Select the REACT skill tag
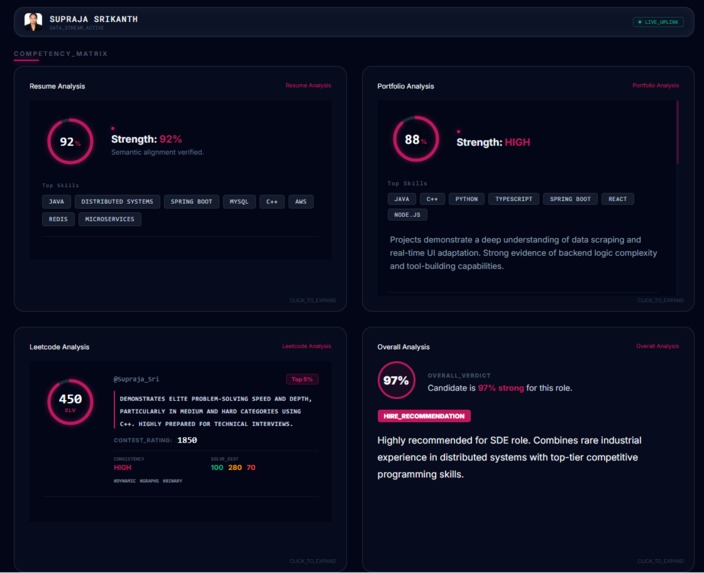Viewport: 704px width, 573px height. 618,199
